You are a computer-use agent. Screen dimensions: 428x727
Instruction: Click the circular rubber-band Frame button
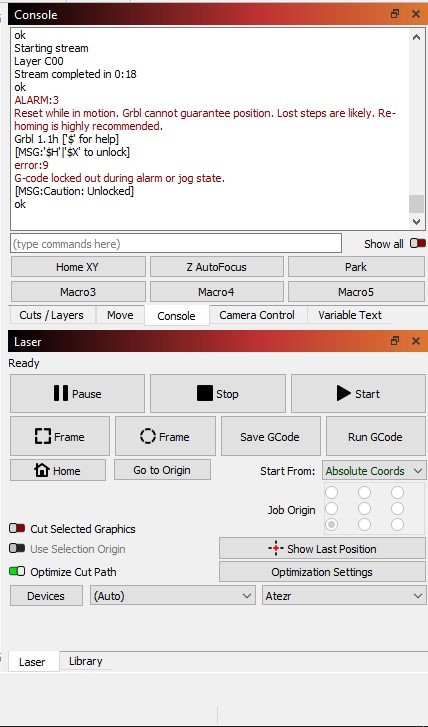(165, 436)
